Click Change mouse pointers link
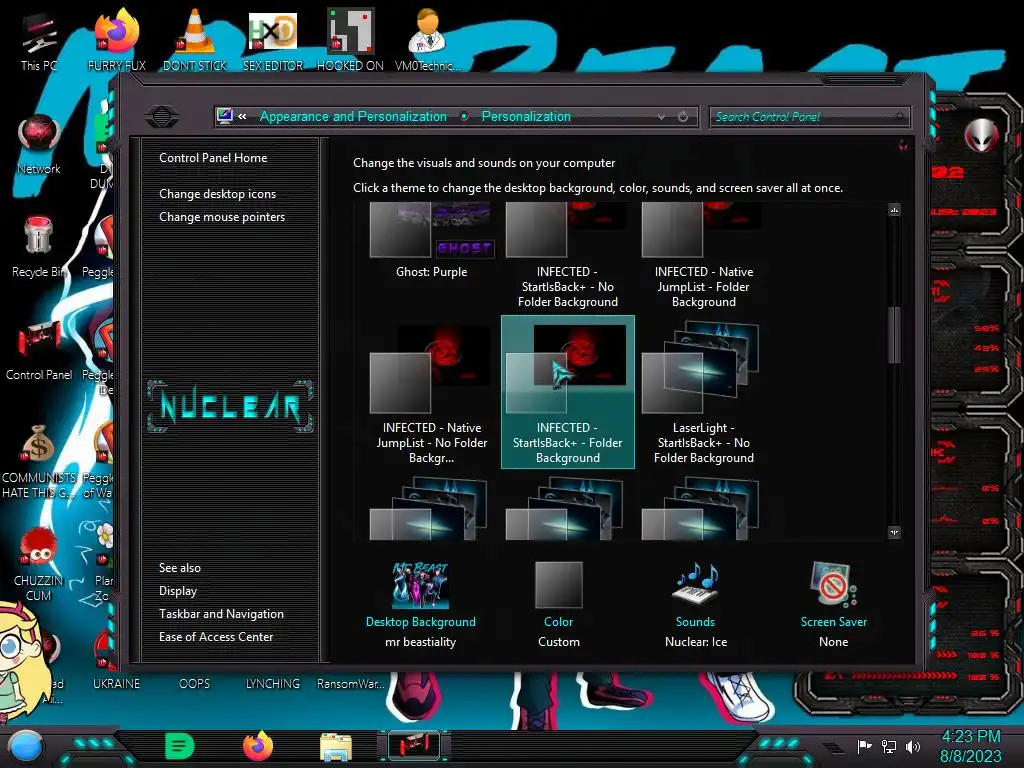 tap(222, 217)
